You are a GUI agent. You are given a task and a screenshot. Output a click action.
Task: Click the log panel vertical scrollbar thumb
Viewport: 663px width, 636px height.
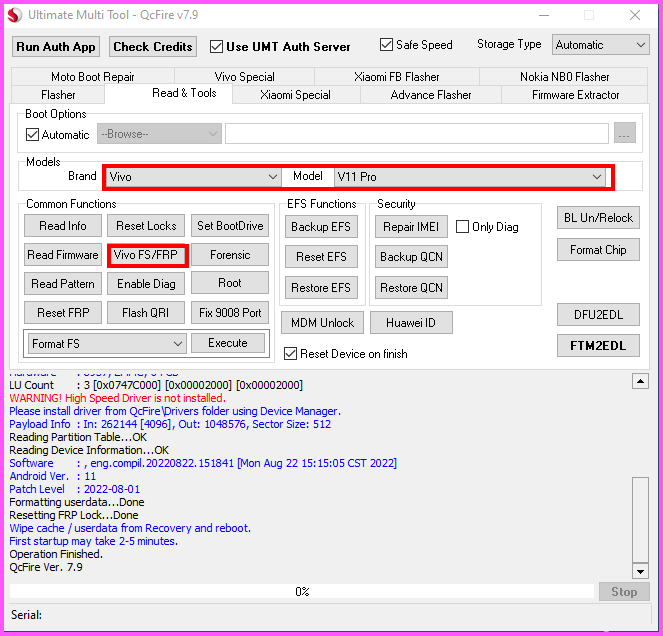[640, 520]
